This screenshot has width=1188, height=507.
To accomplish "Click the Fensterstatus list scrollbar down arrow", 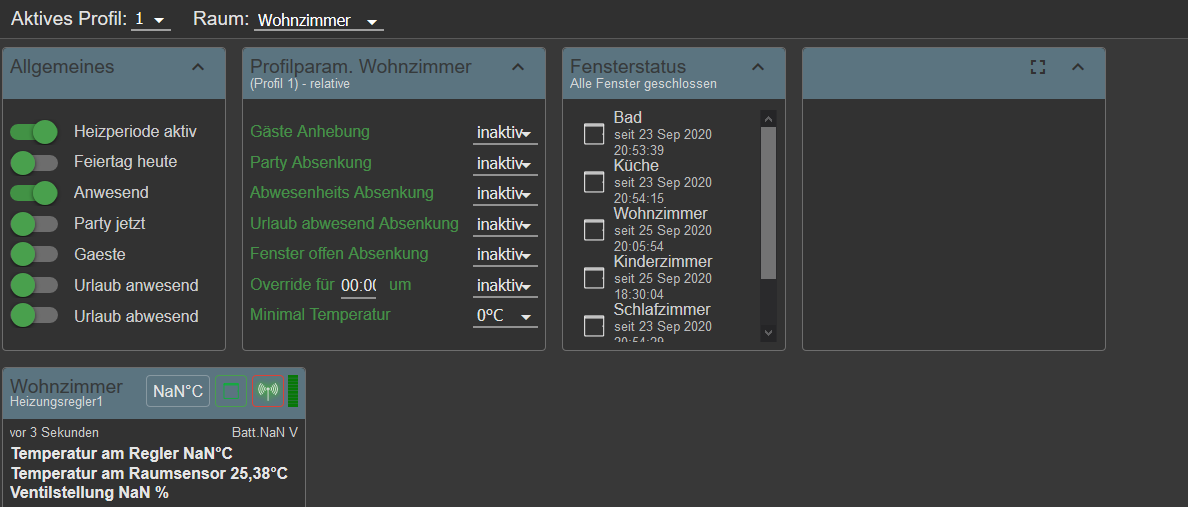I will 768,332.
